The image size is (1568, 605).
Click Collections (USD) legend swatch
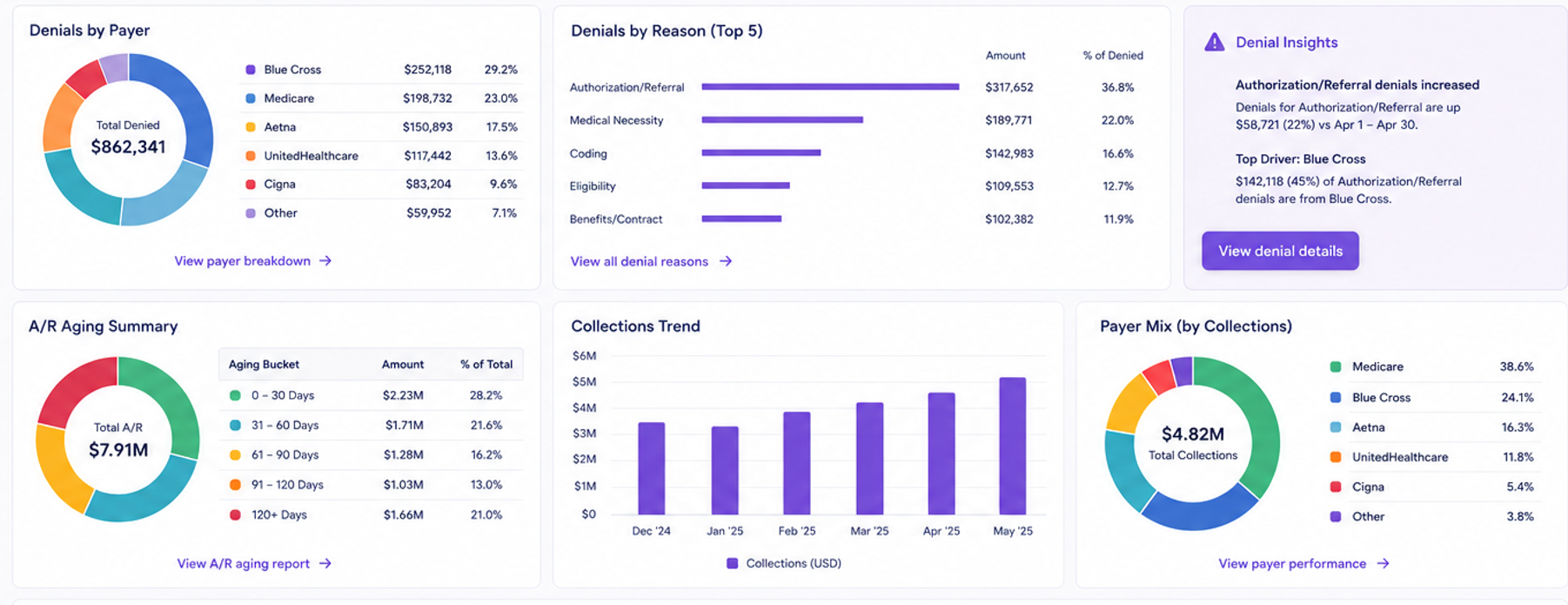733,563
